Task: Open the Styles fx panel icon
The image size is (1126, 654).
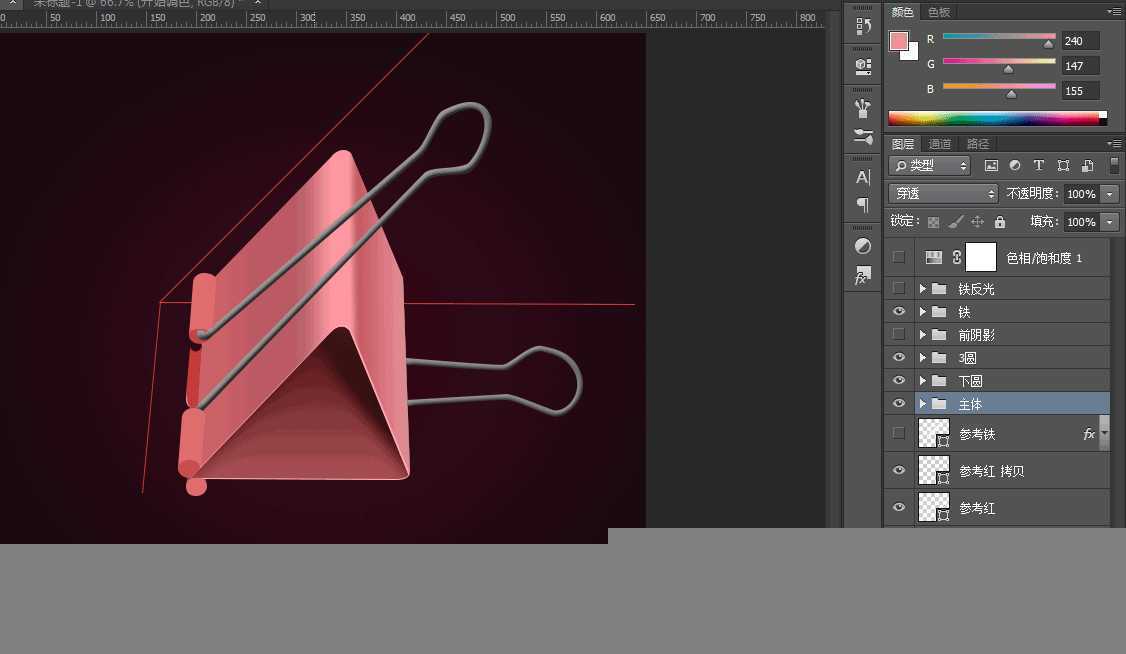Action: coord(863,276)
